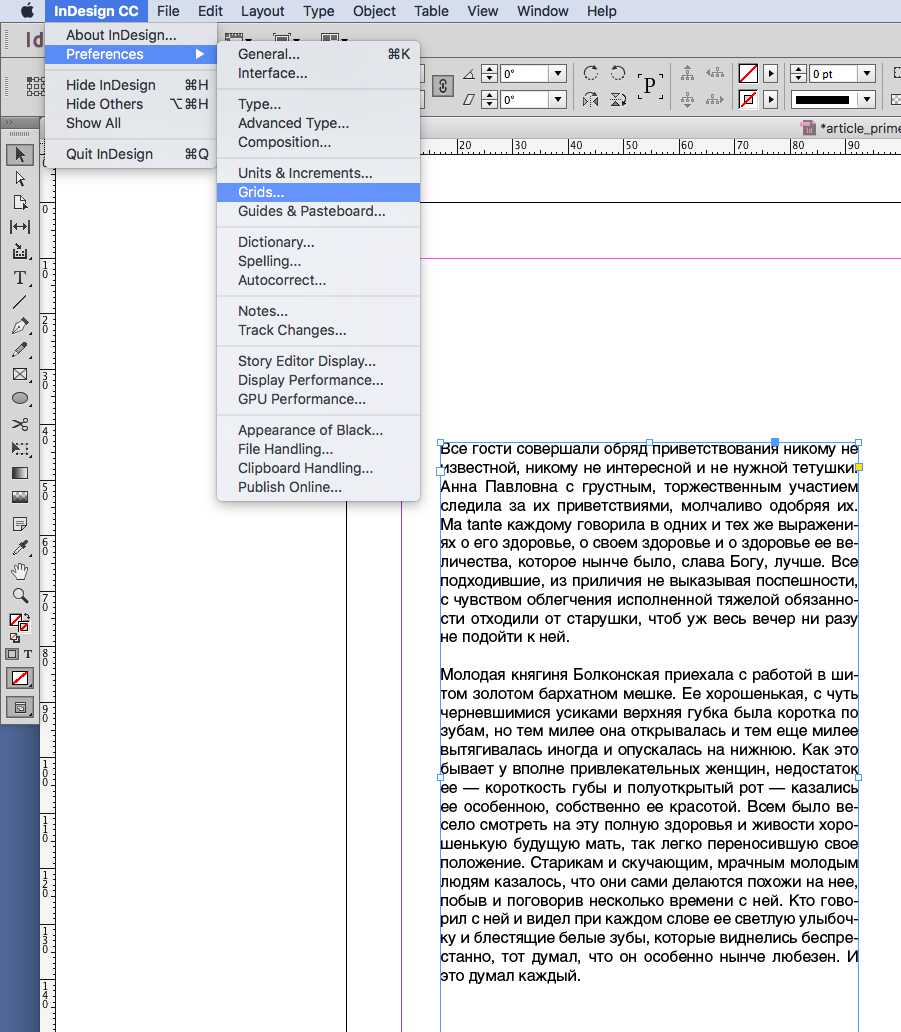
Task: Open Grids... preferences
Action: tap(261, 192)
